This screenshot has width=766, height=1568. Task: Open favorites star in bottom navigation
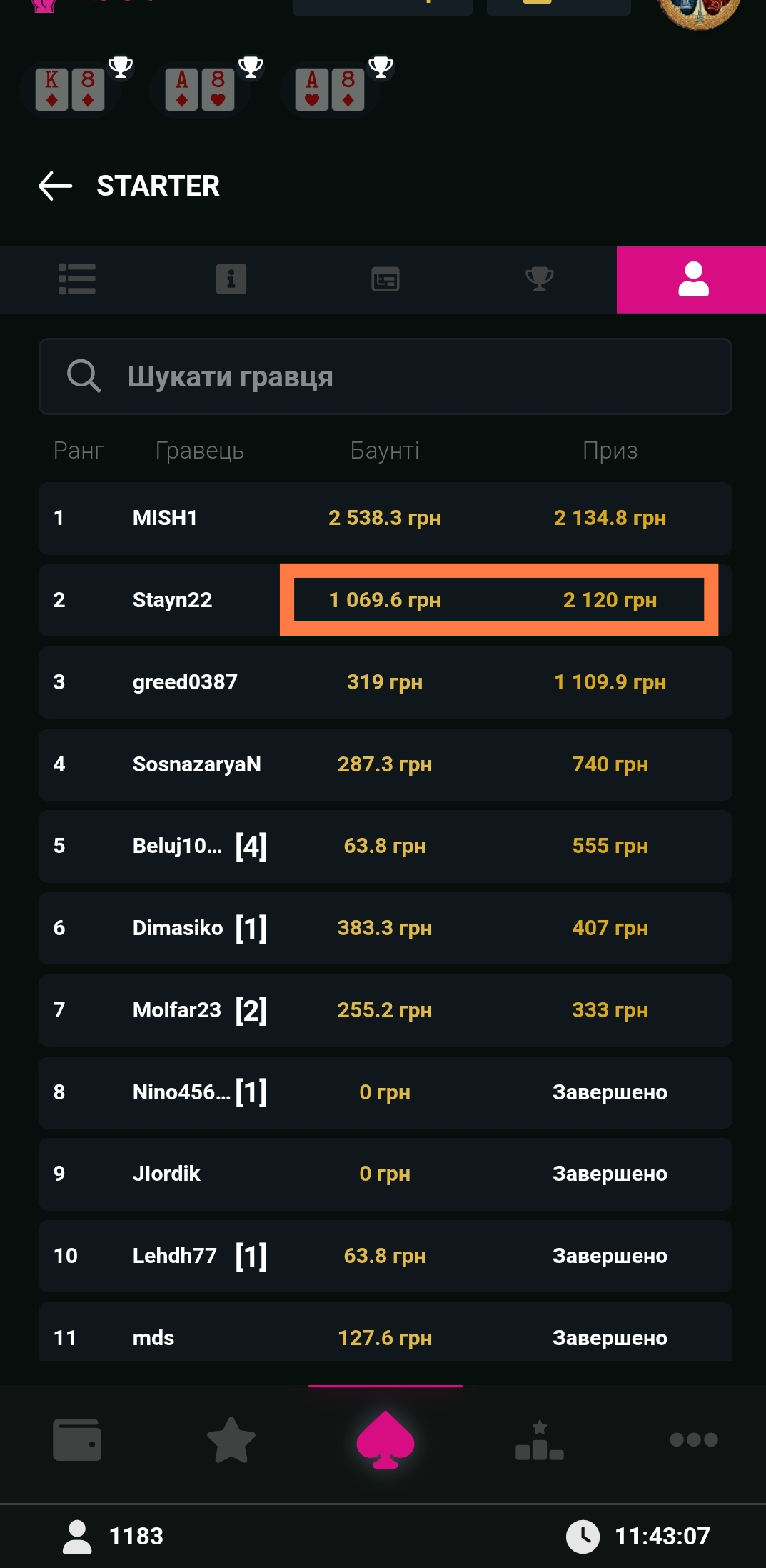231,1439
